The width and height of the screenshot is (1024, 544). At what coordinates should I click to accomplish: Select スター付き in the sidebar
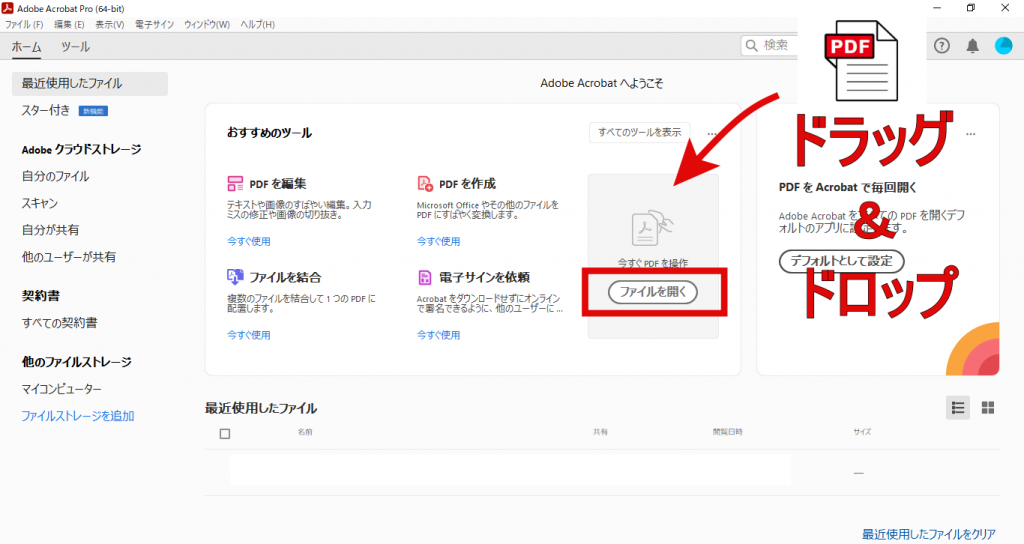(x=46, y=110)
